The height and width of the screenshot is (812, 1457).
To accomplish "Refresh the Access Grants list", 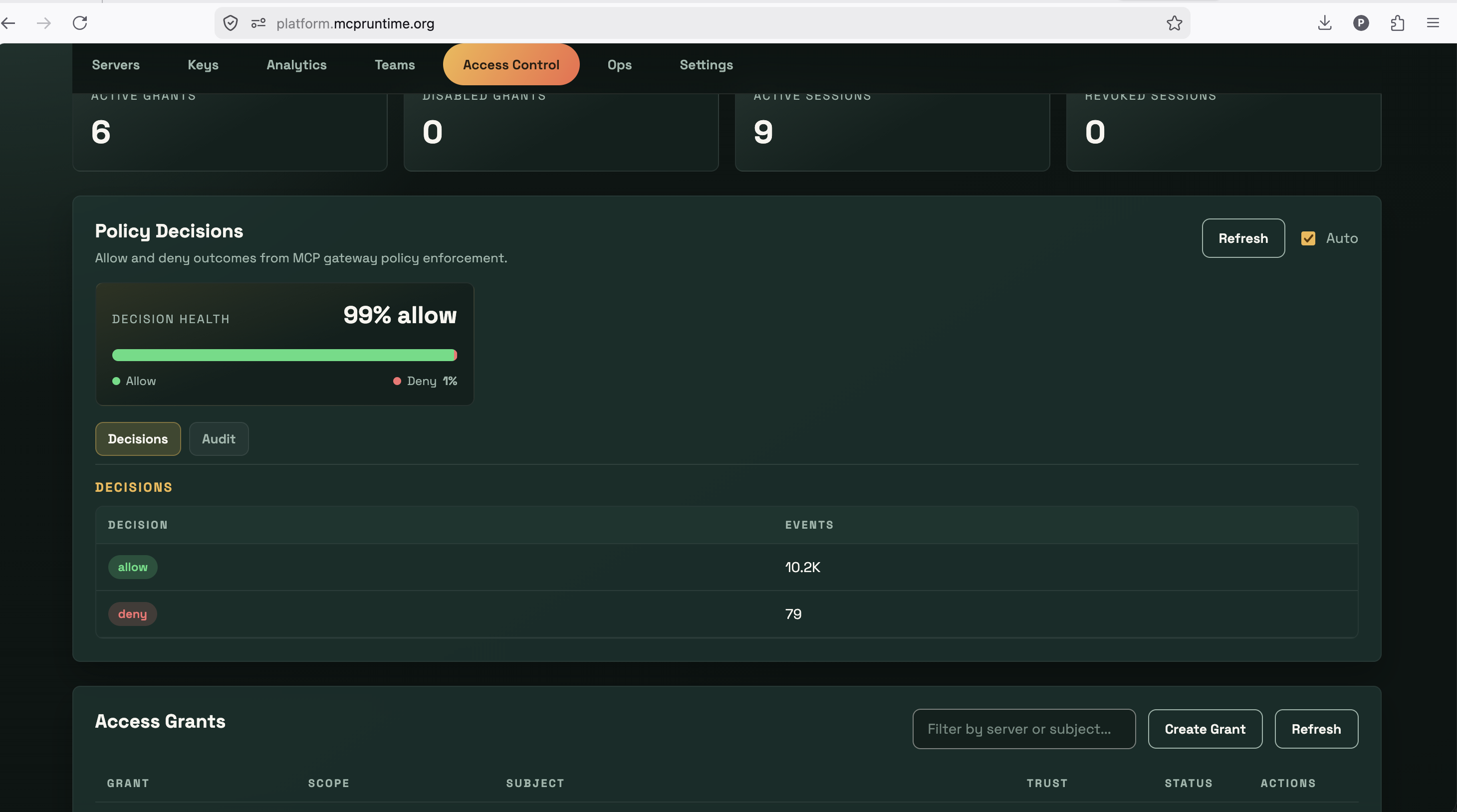I will (x=1316, y=729).
